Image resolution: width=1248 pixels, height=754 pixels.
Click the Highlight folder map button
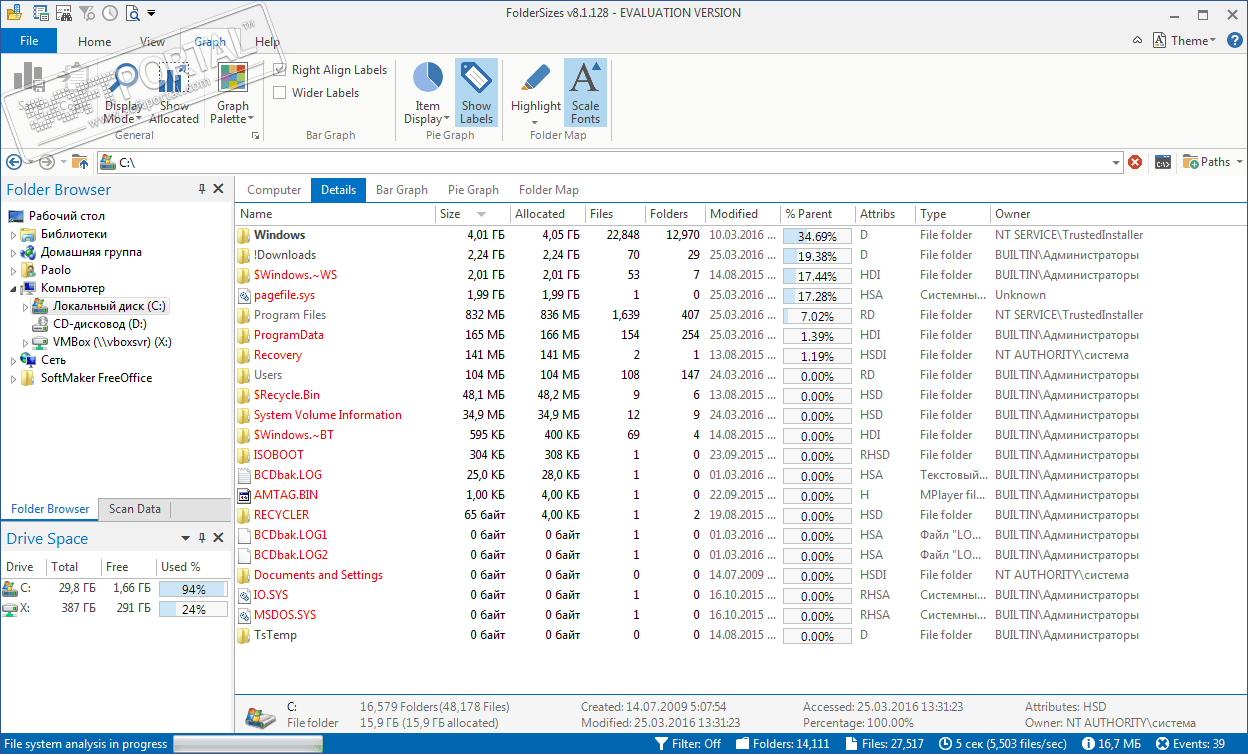pyautogui.click(x=536, y=93)
